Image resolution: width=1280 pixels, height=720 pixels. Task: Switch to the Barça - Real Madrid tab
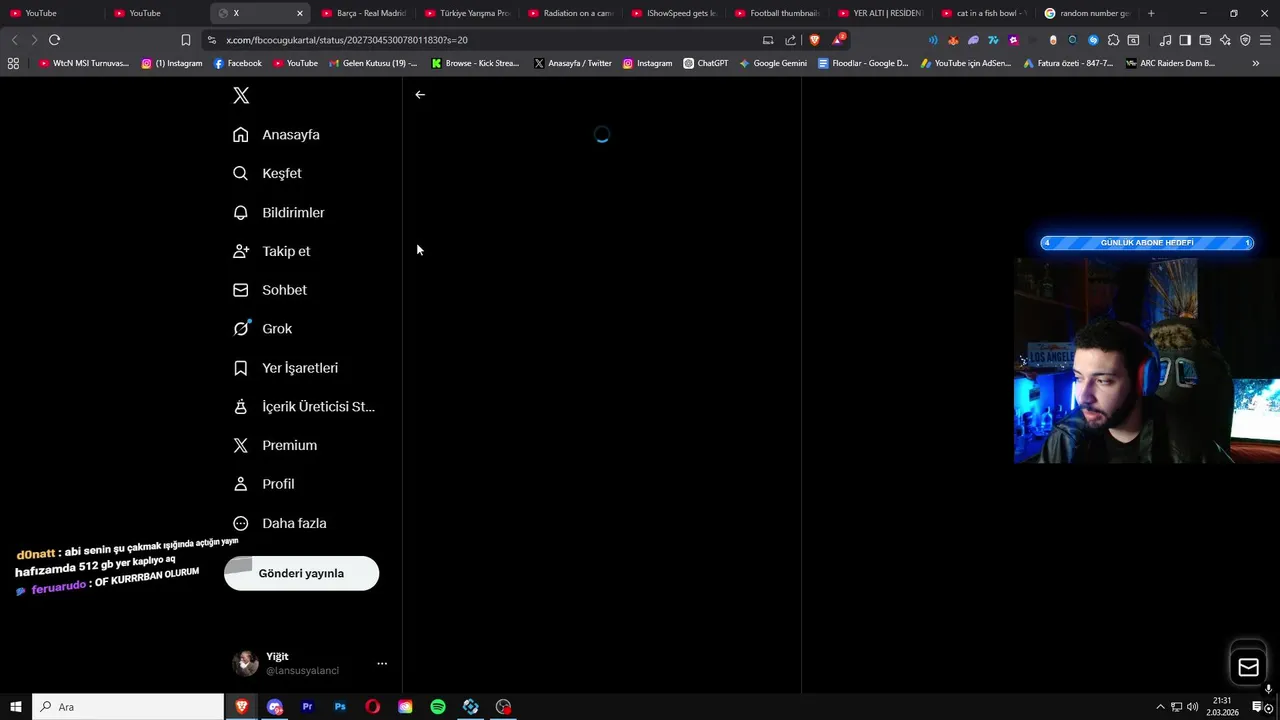[x=364, y=13]
